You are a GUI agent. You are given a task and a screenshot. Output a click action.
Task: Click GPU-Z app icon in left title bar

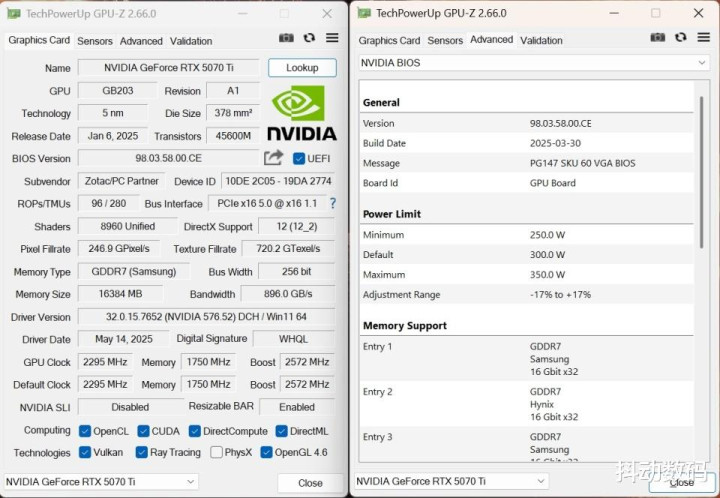pos(13,14)
